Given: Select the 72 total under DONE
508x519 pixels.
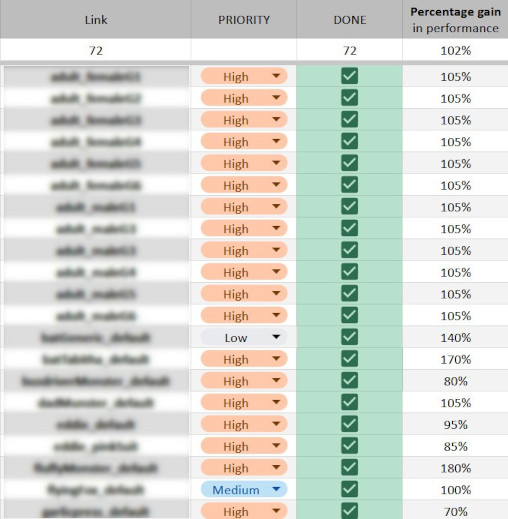Looking at the screenshot, I should click(350, 50).
